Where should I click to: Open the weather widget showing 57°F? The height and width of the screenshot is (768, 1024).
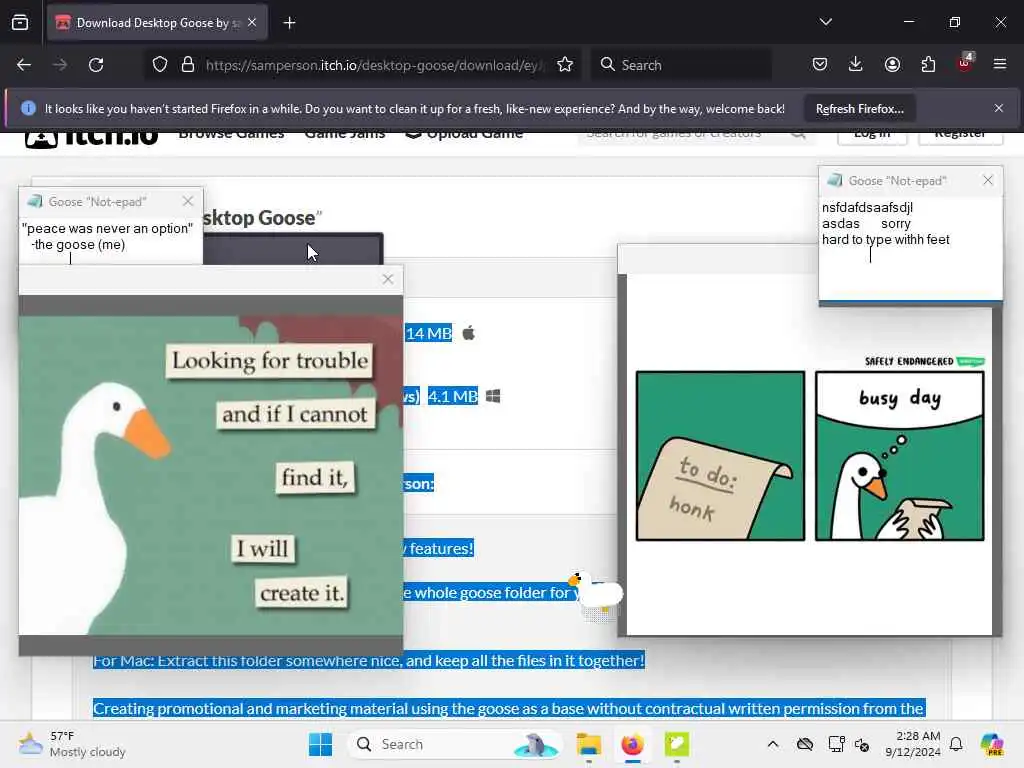[72, 744]
